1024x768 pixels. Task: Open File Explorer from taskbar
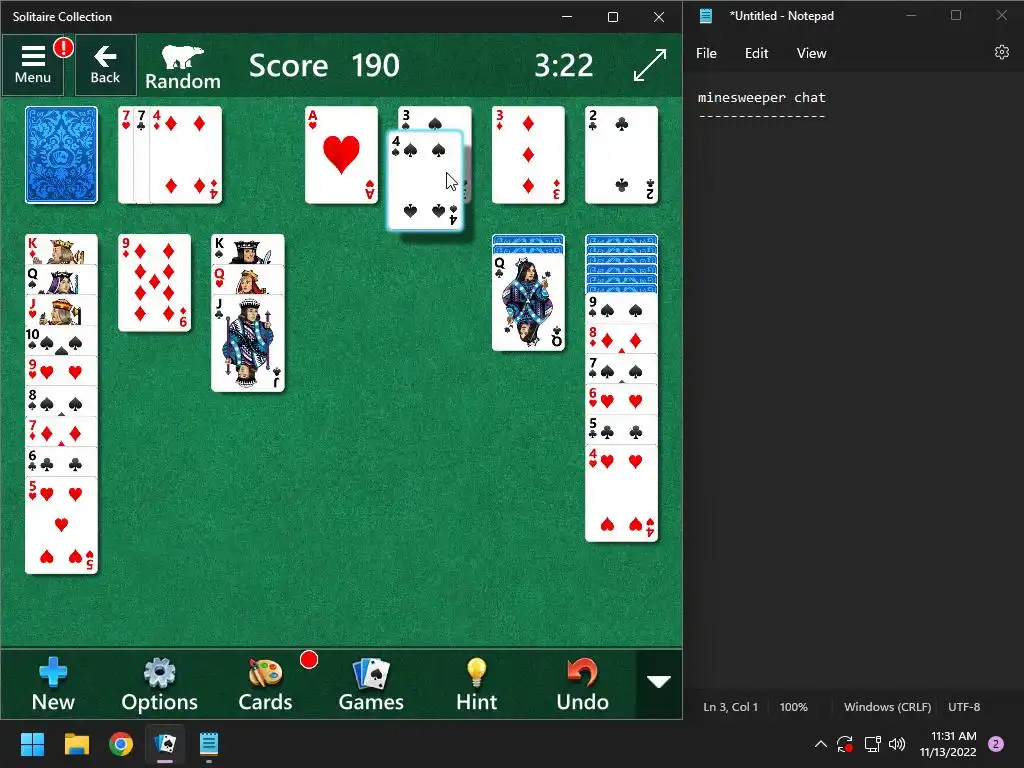point(76,744)
